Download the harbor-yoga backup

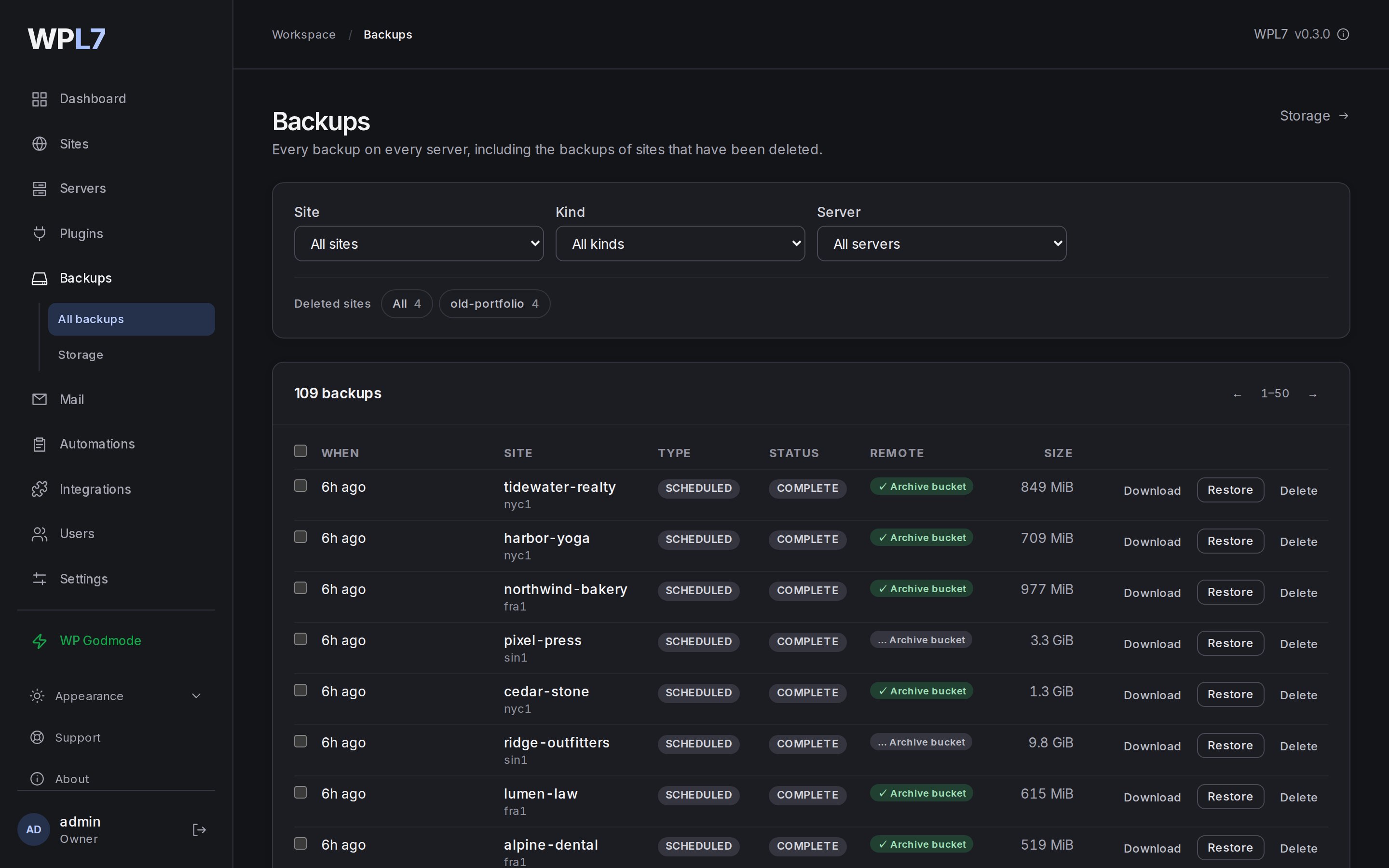pos(1152,542)
